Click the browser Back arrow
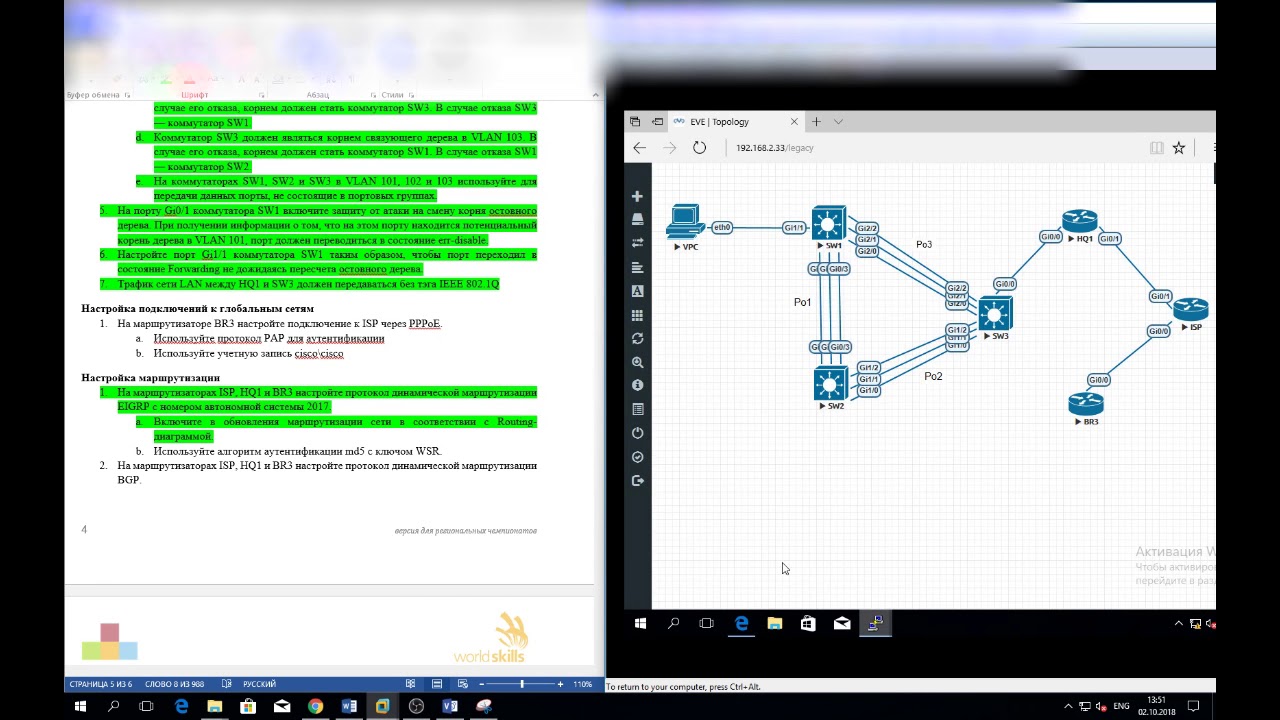Viewport: 1280px width, 720px height. tap(639, 147)
